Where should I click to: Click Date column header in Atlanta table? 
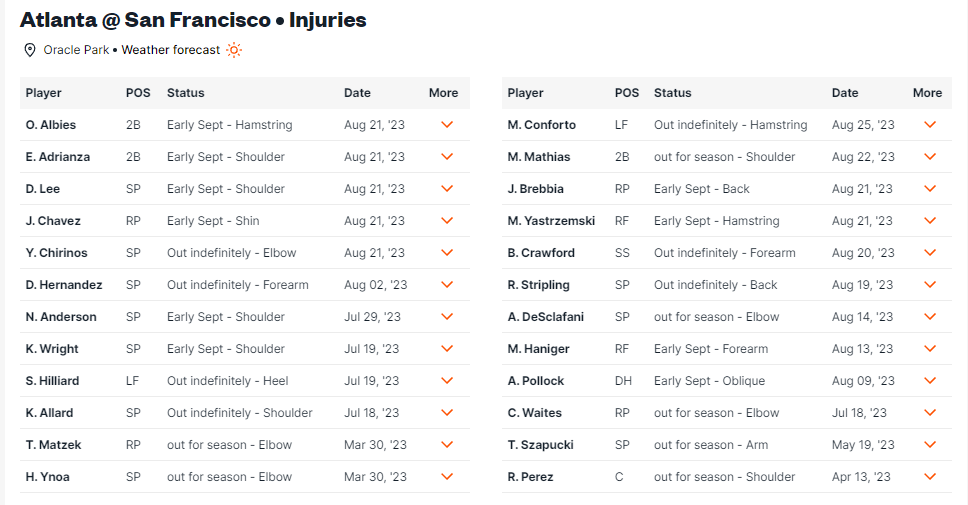357,93
